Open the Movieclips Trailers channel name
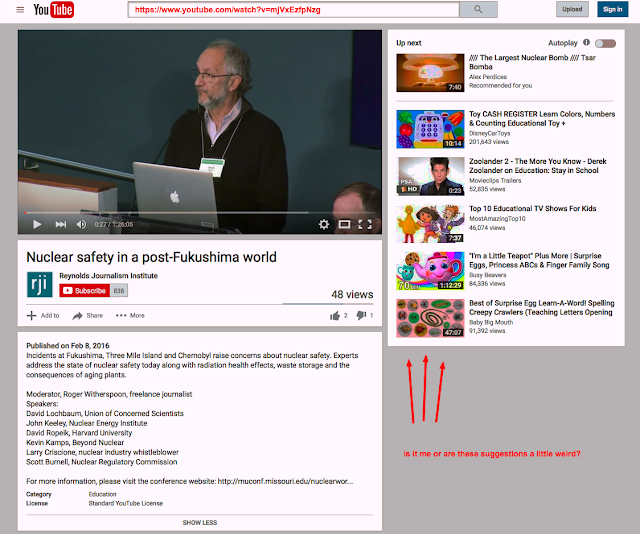 point(495,180)
